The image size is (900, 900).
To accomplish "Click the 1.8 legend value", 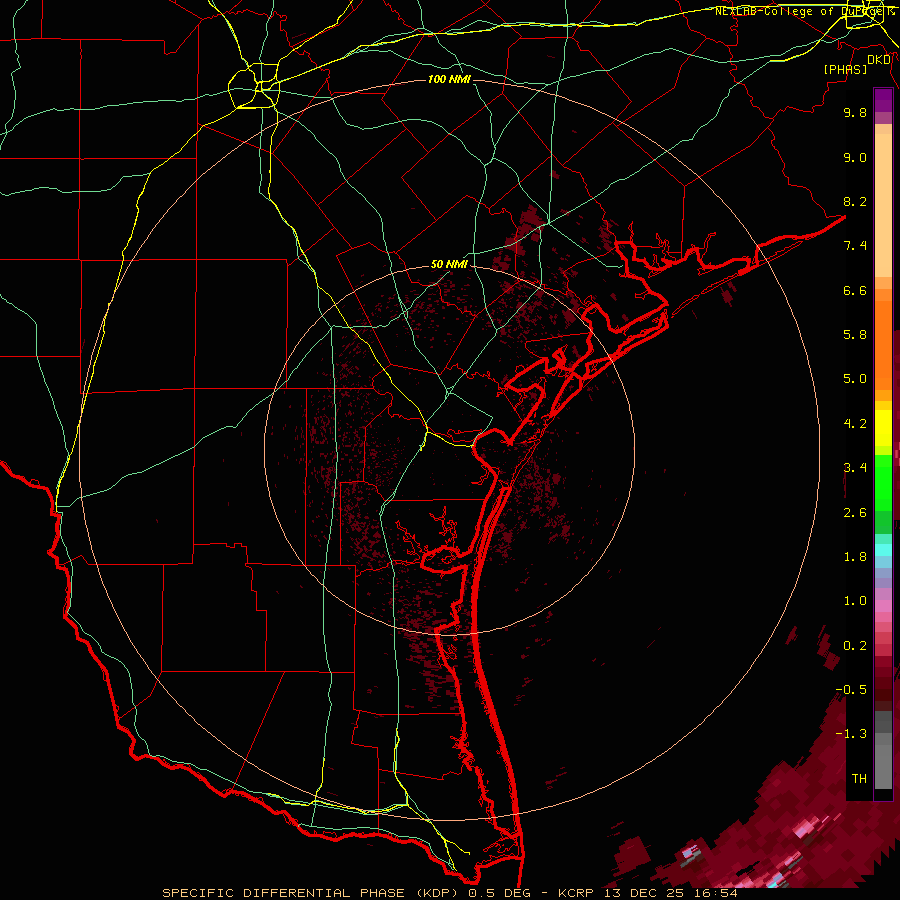I will pos(855,557).
